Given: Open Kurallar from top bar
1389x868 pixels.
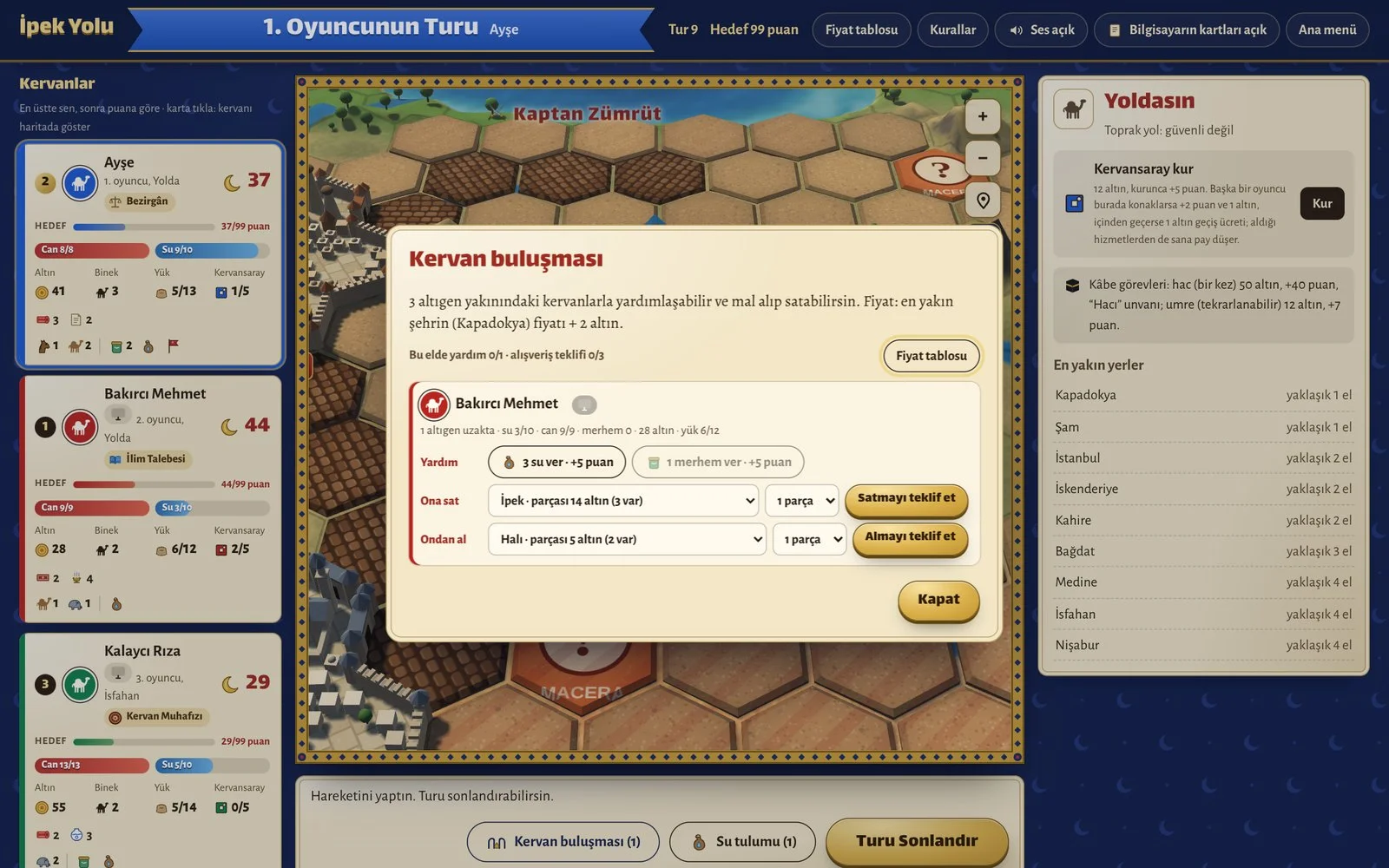Looking at the screenshot, I should tap(952, 30).
